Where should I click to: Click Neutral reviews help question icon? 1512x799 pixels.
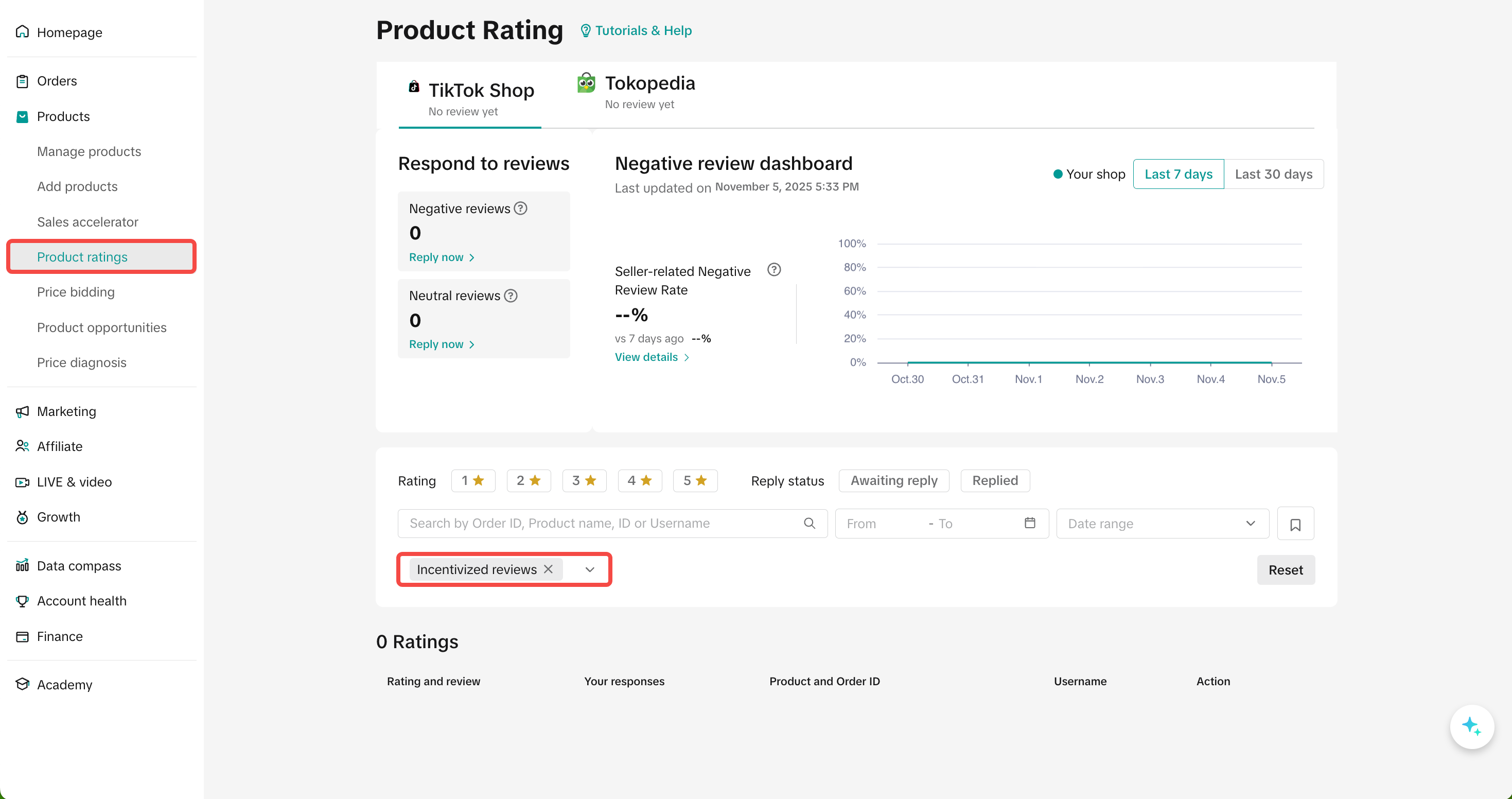[511, 296]
